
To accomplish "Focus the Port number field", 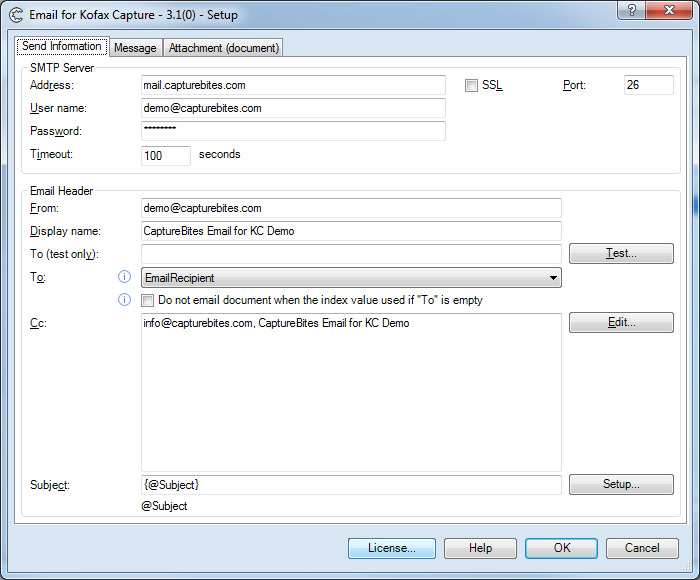I will [x=648, y=85].
